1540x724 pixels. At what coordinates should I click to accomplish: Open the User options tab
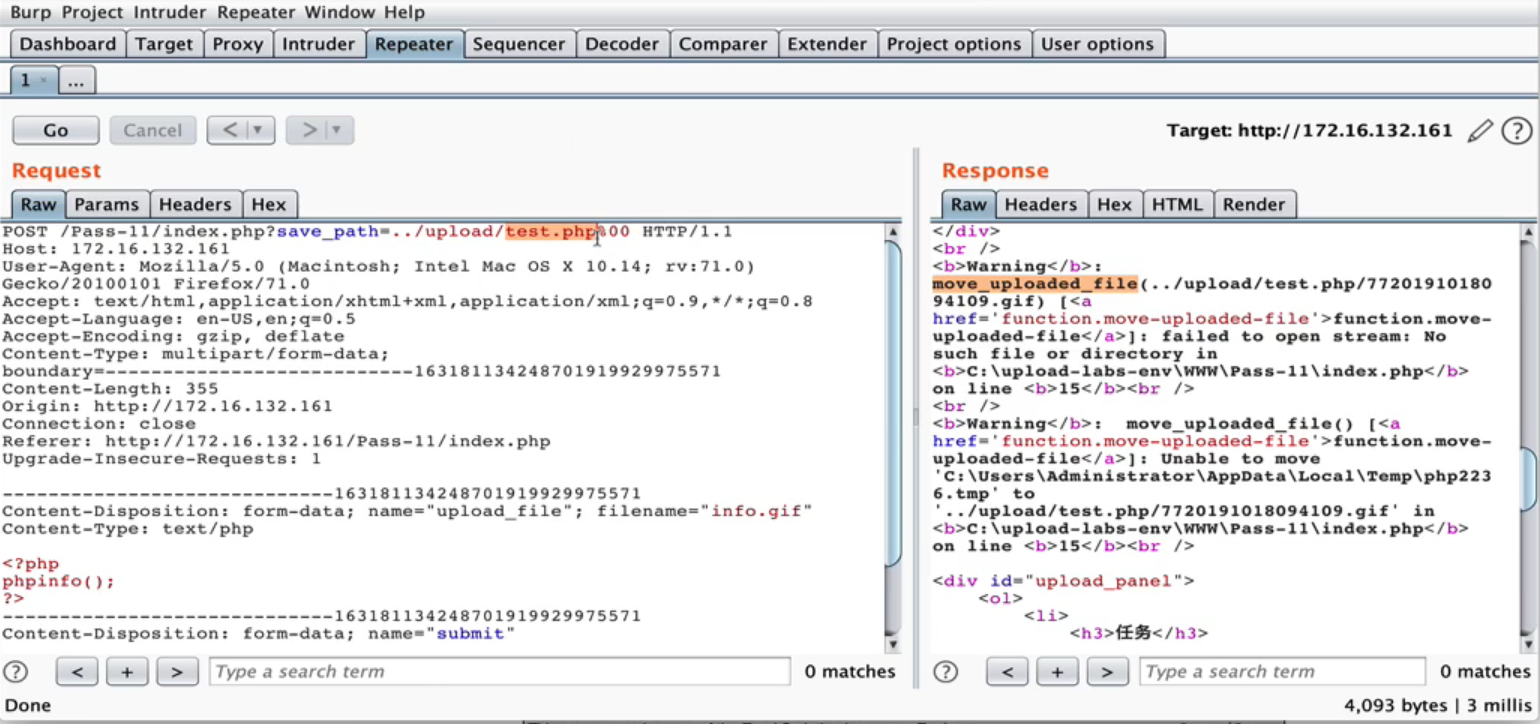pos(1098,44)
